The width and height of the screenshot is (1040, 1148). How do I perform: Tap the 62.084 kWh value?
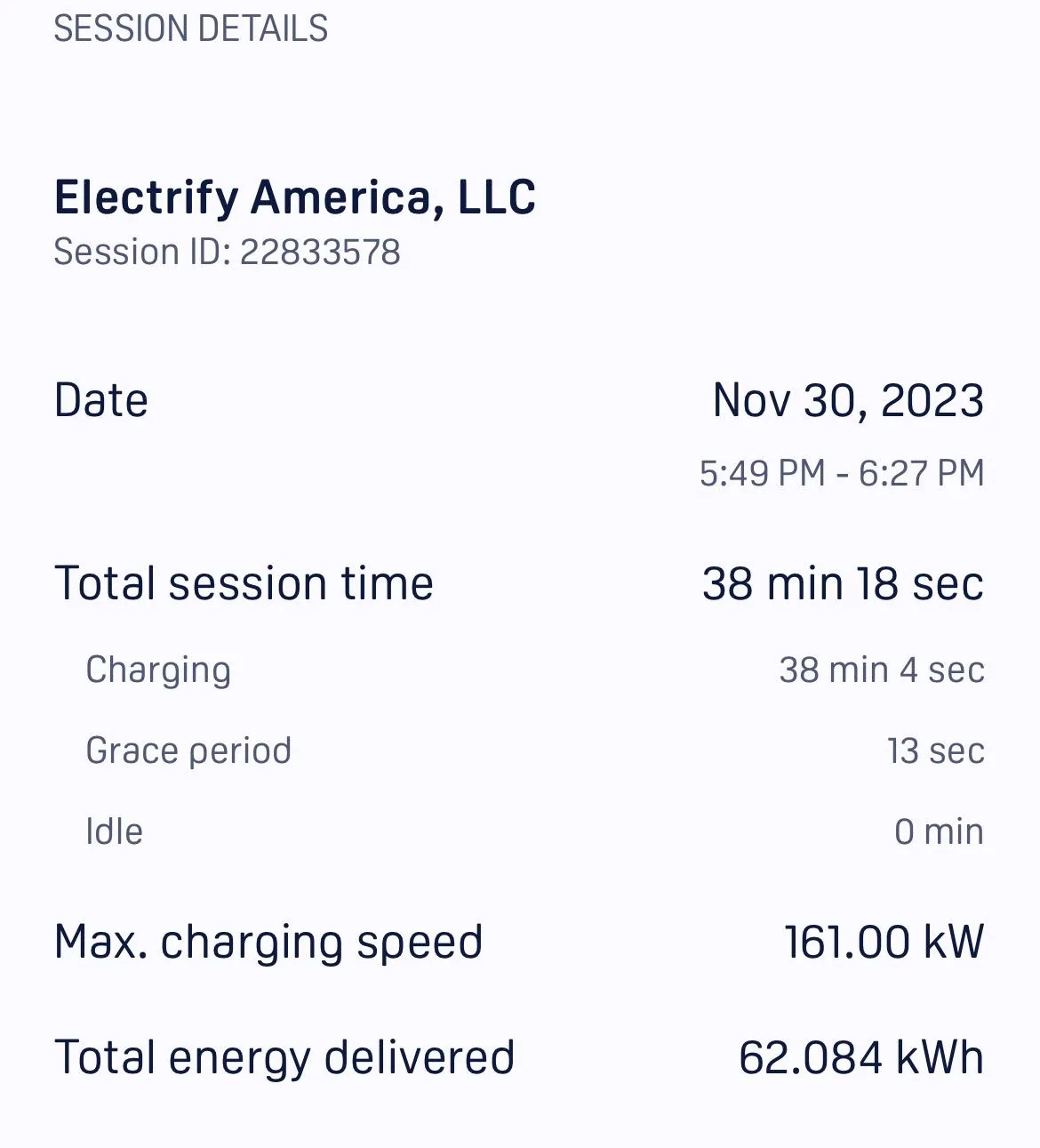pos(861,1058)
